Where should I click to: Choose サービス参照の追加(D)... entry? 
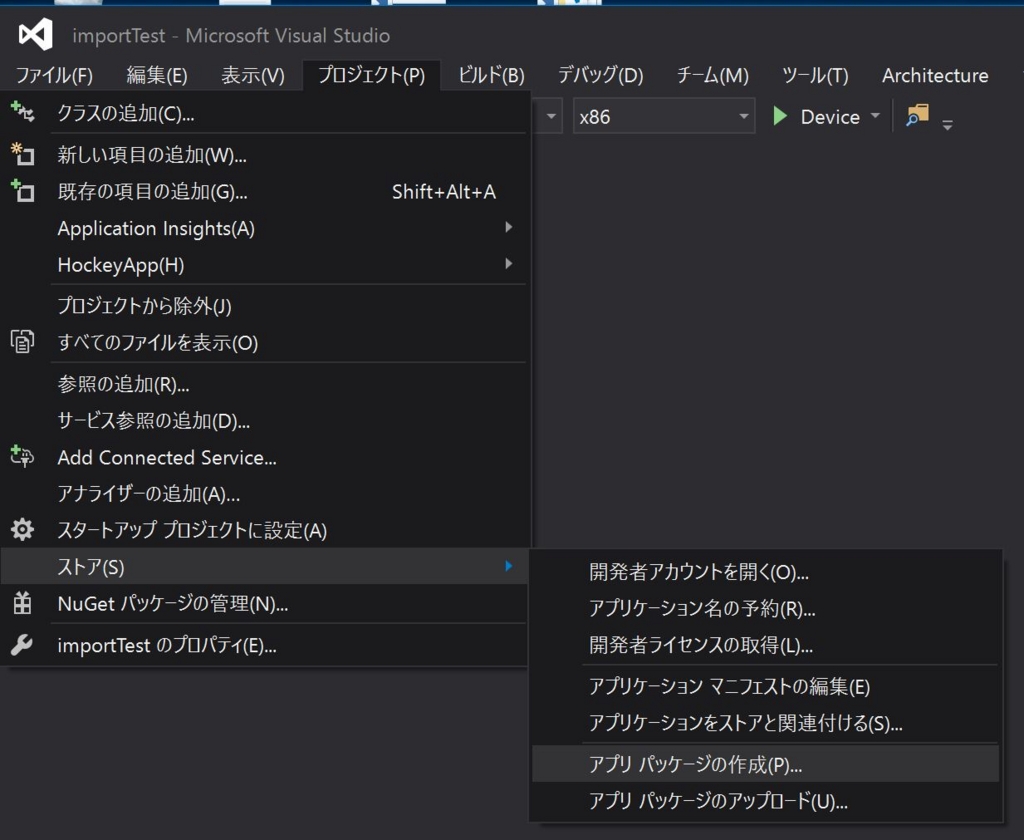coord(264,420)
